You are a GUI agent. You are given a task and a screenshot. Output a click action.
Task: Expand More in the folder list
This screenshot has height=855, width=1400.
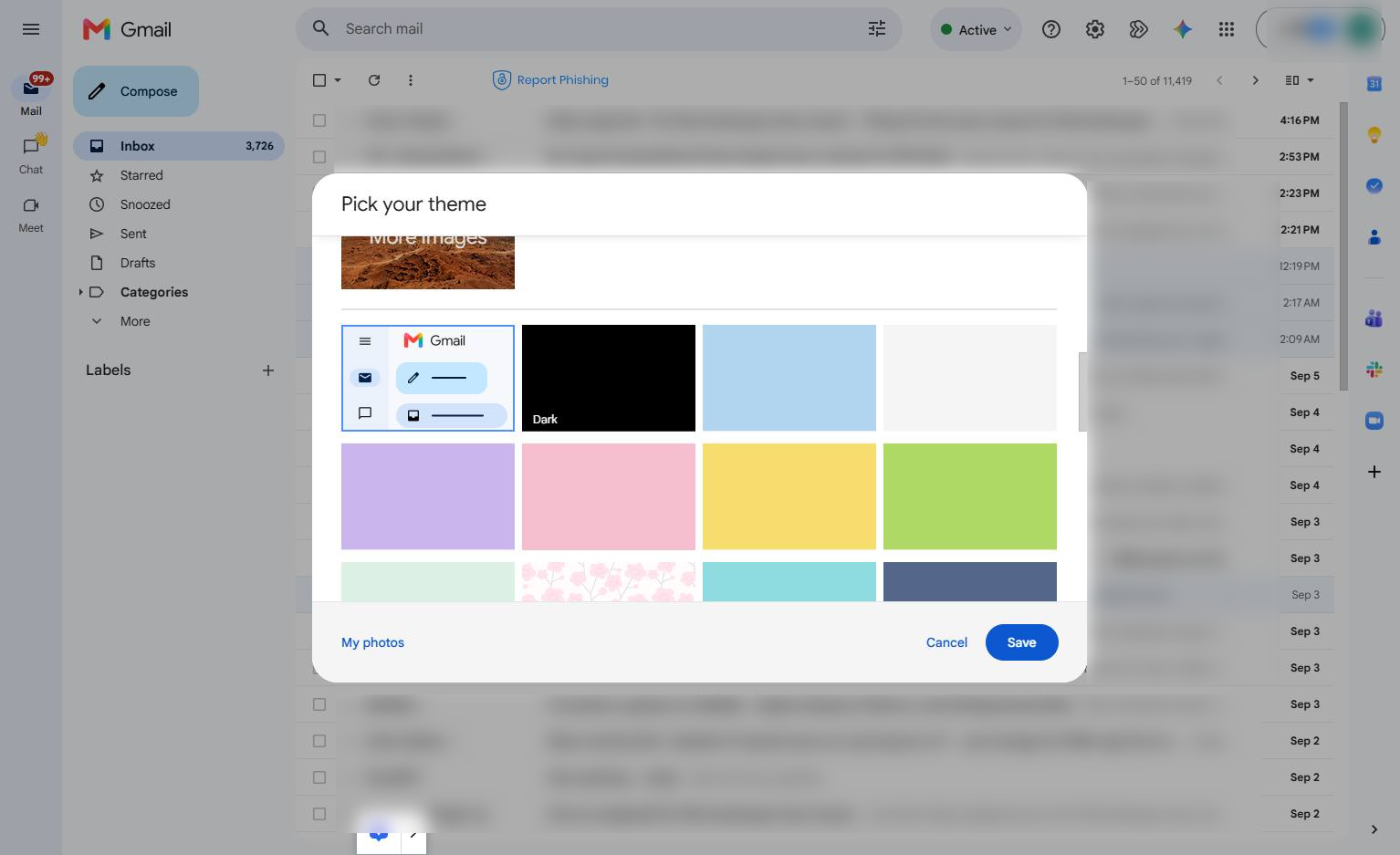tap(134, 321)
